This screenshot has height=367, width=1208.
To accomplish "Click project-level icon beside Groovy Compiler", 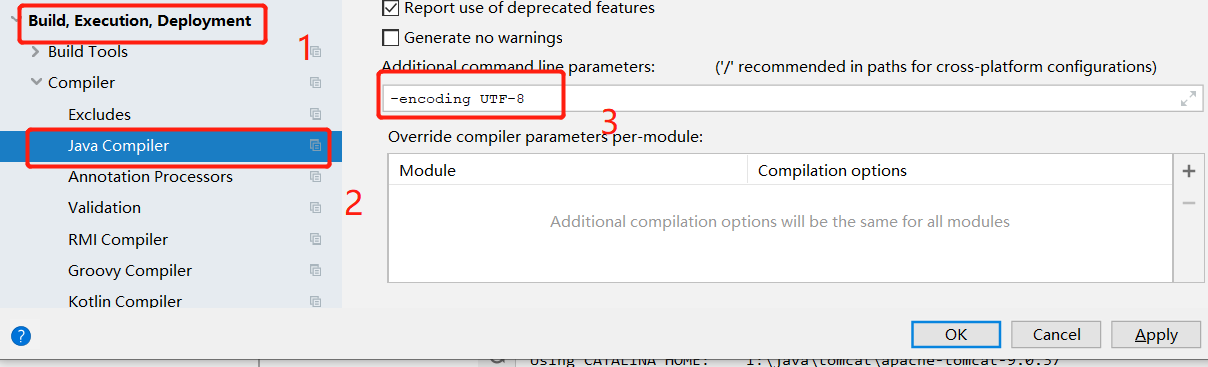I will 315,271.
